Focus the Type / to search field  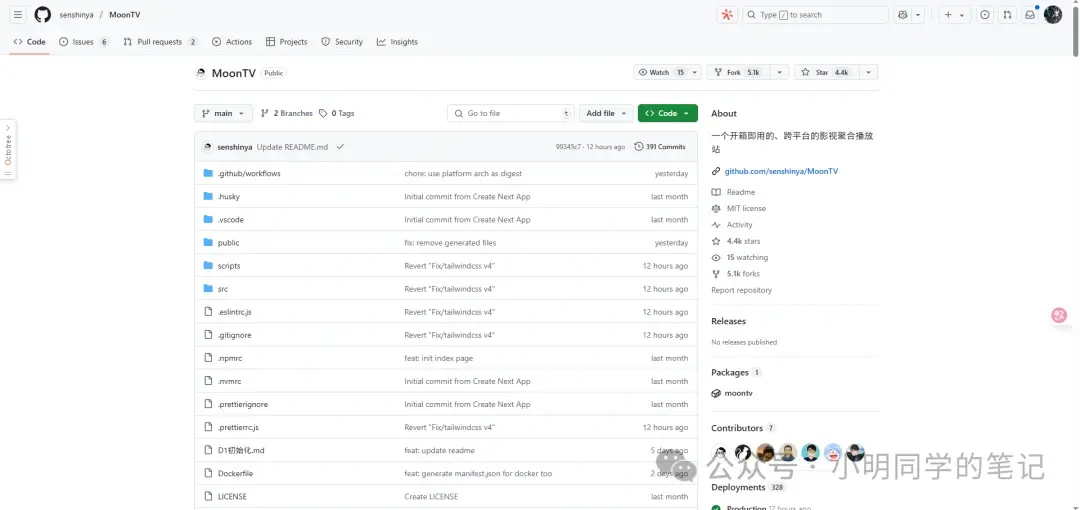click(816, 14)
